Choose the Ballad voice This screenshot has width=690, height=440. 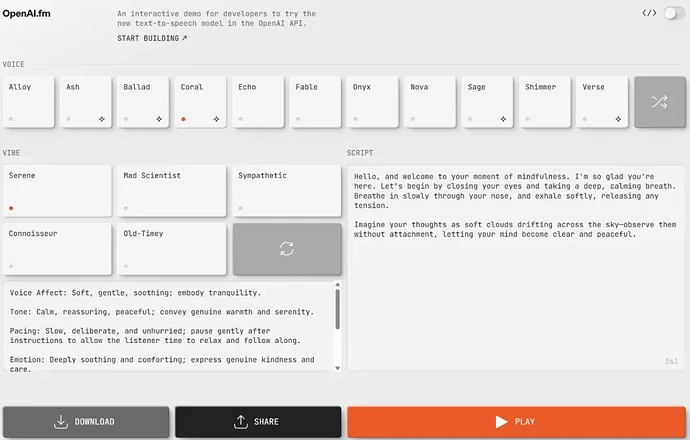click(142, 102)
